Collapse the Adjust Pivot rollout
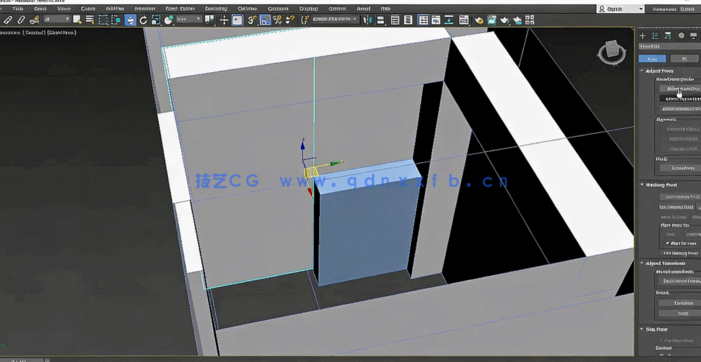 coord(659,71)
